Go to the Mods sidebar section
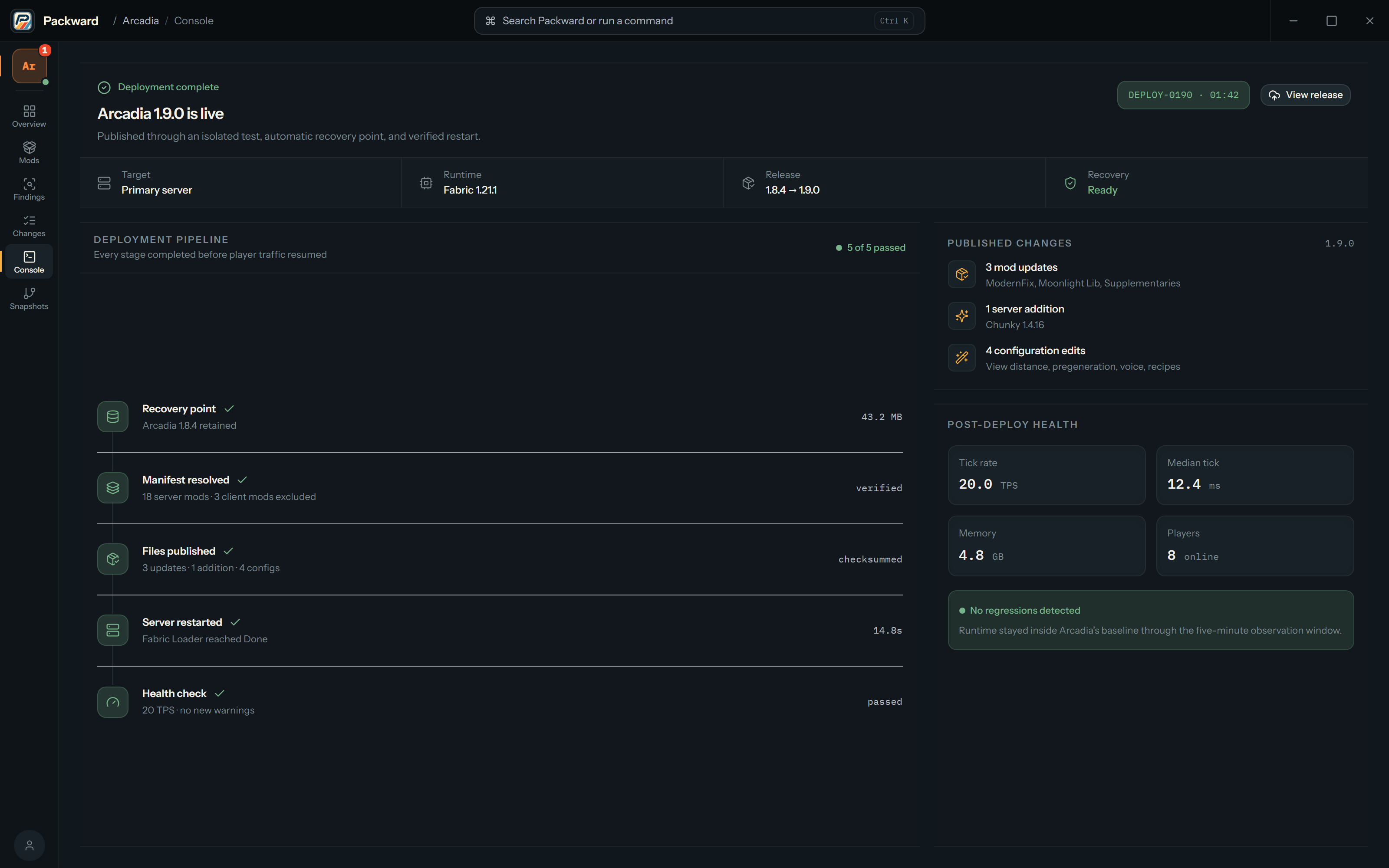 pyautogui.click(x=29, y=153)
